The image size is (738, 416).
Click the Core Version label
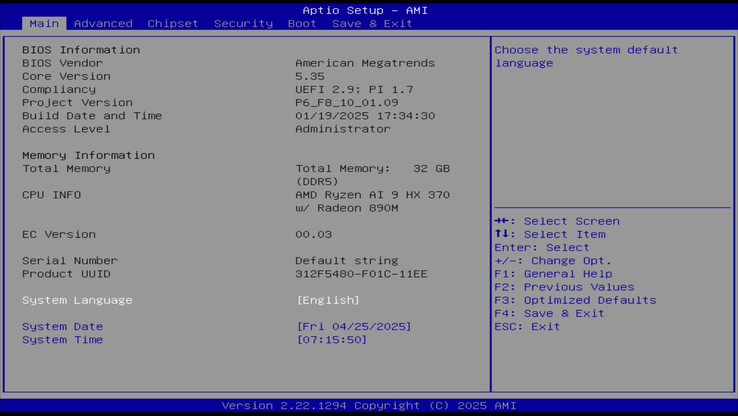pyautogui.click(x=66, y=76)
